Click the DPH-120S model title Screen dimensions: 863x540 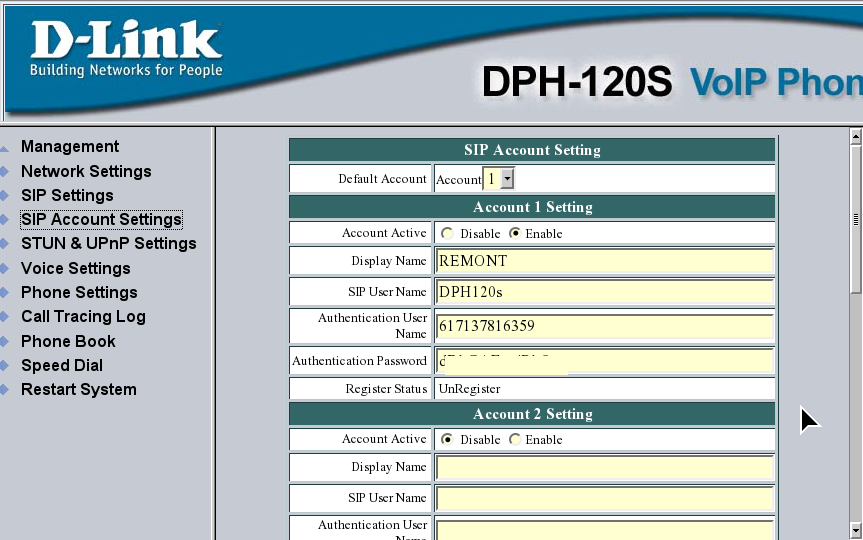(x=577, y=81)
